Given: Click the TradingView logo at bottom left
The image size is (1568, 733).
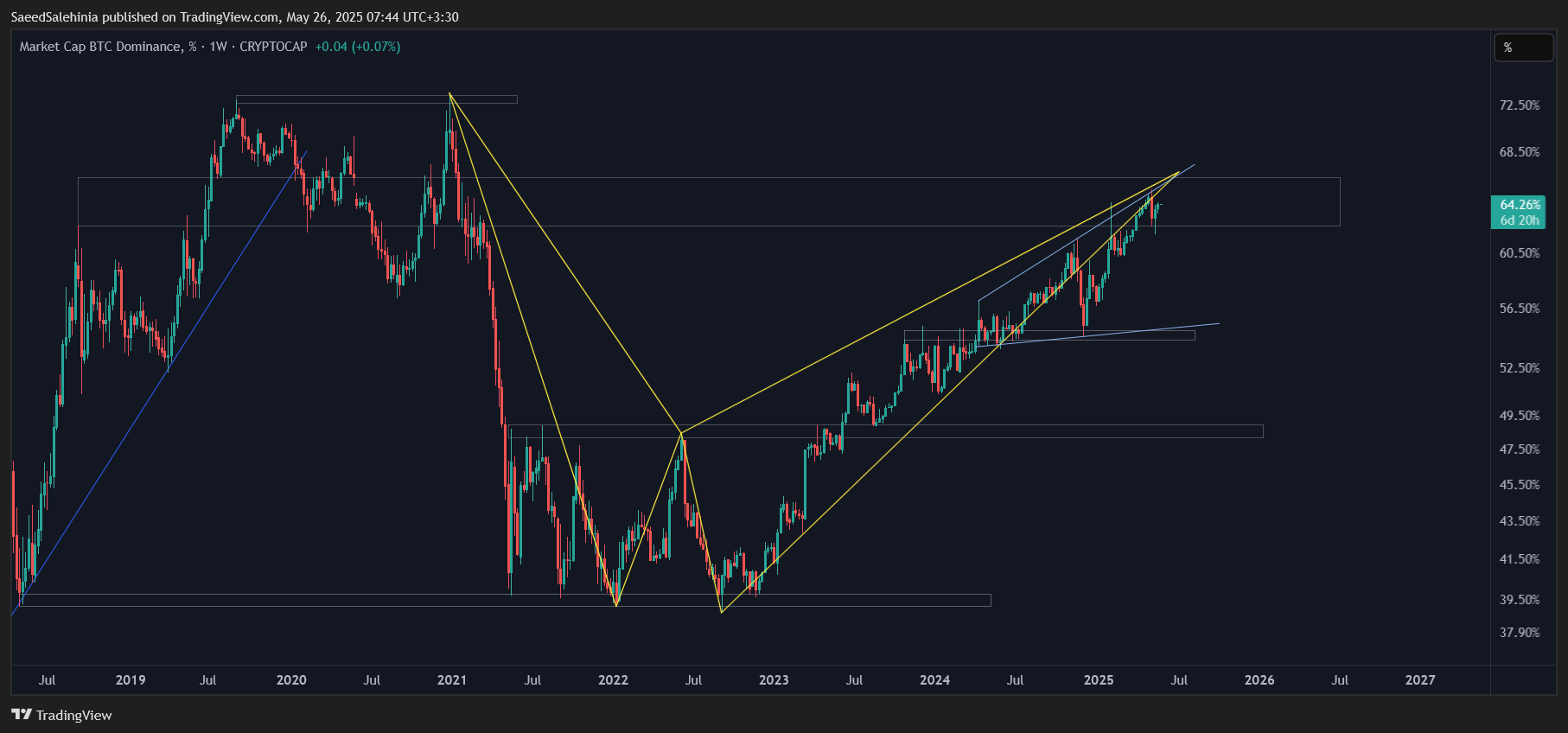Looking at the screenshot, I should (x=61, y=715).
